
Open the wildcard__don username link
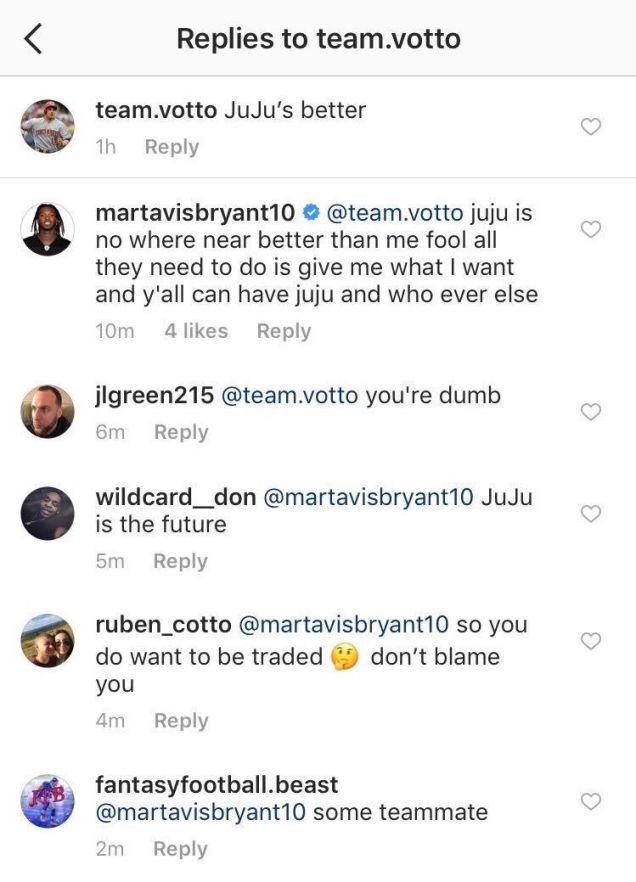pyautogui.click(x=174, y=497)
